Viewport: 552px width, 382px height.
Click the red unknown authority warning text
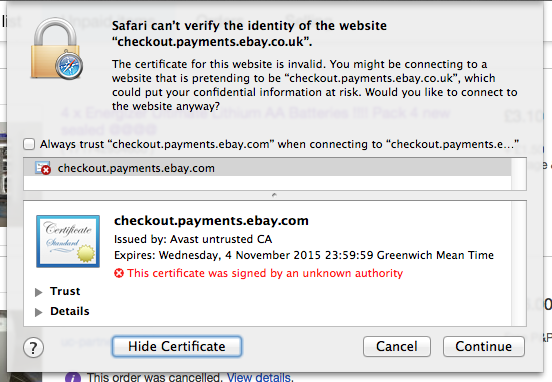pyautogui.click(x=265, y=273)
